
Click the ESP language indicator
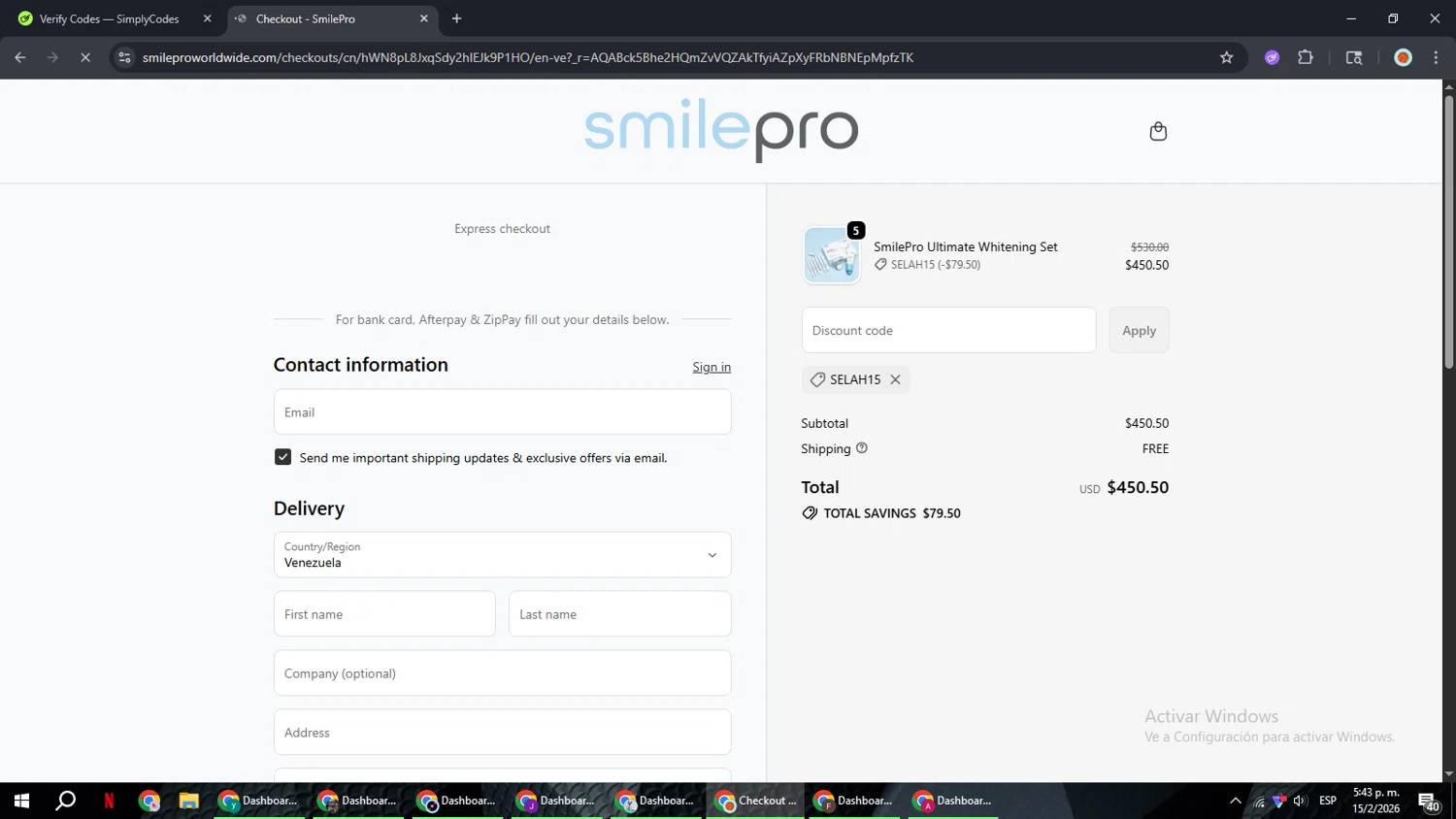(1328, 801)
